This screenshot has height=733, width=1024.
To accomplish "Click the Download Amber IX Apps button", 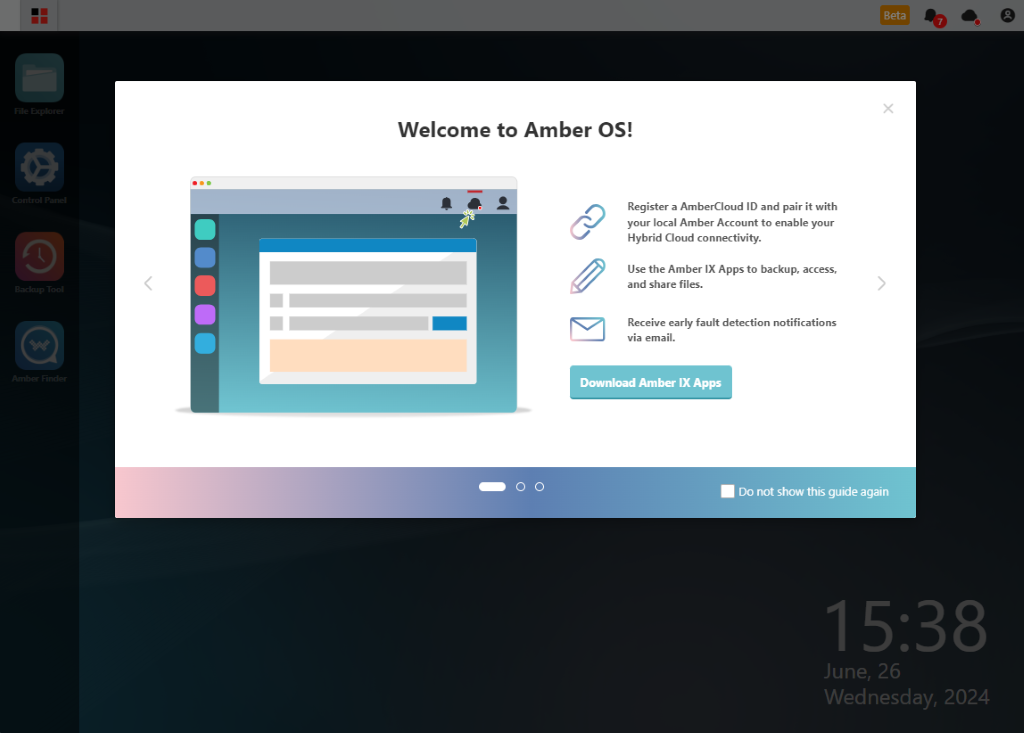I will [x=650, y=382].
